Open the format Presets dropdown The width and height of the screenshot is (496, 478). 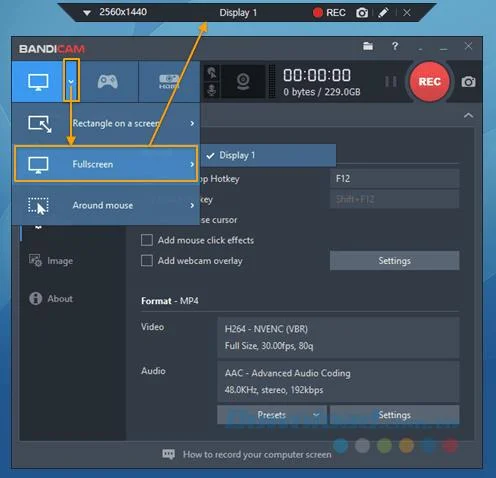271,415
